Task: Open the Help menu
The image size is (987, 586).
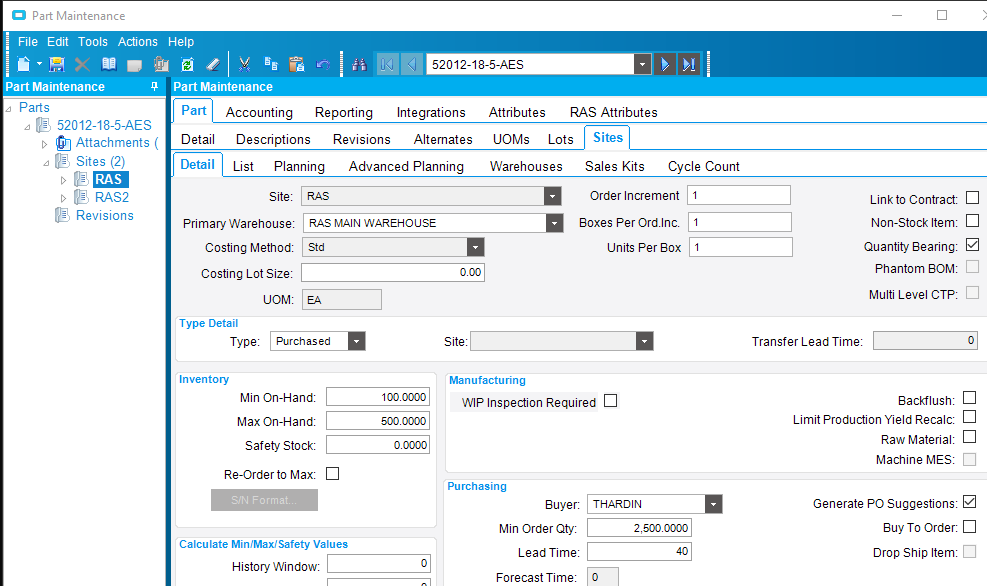Action: [181, 42]
